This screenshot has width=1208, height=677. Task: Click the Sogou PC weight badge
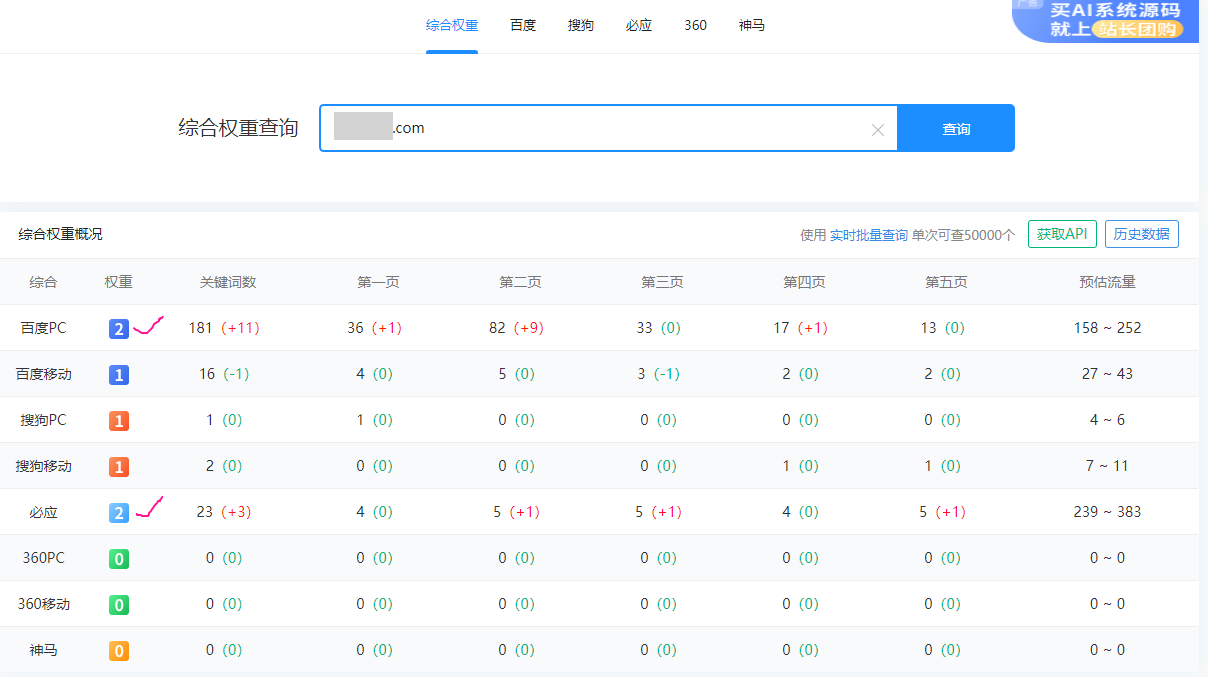(x=119, y=421)
